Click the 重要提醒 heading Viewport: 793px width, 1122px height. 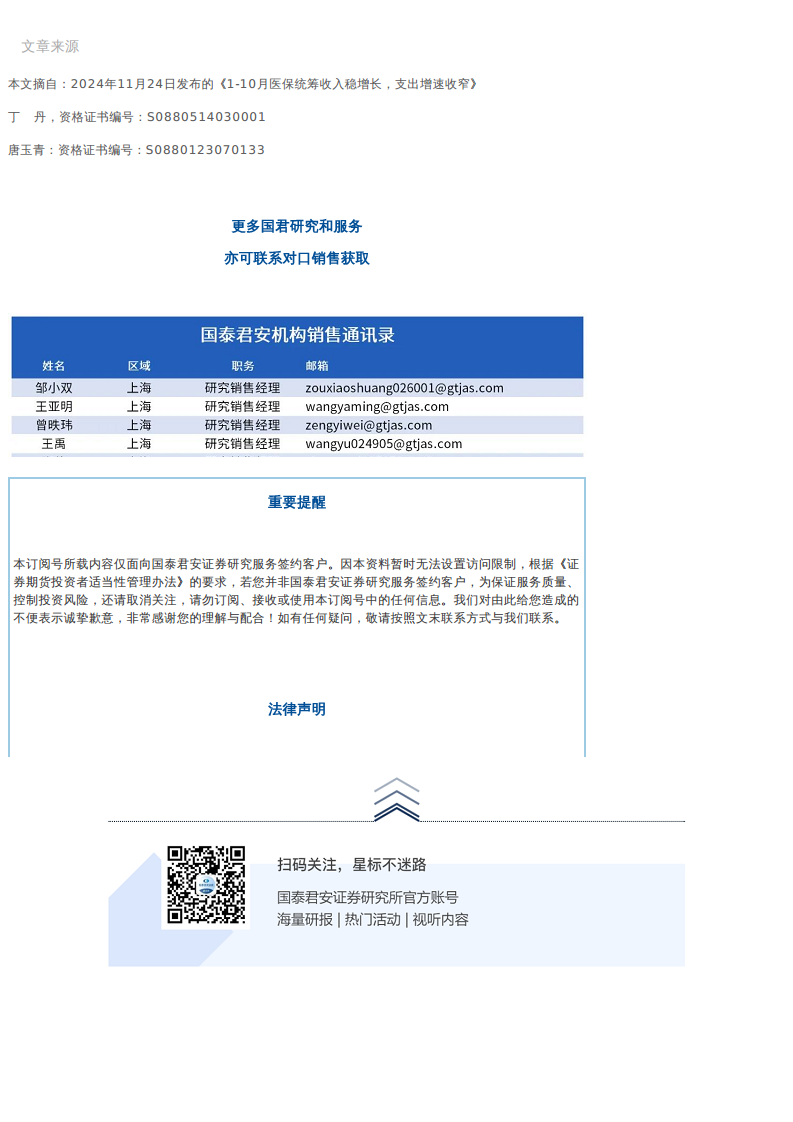pyautogui.click(x=296, y=502)
